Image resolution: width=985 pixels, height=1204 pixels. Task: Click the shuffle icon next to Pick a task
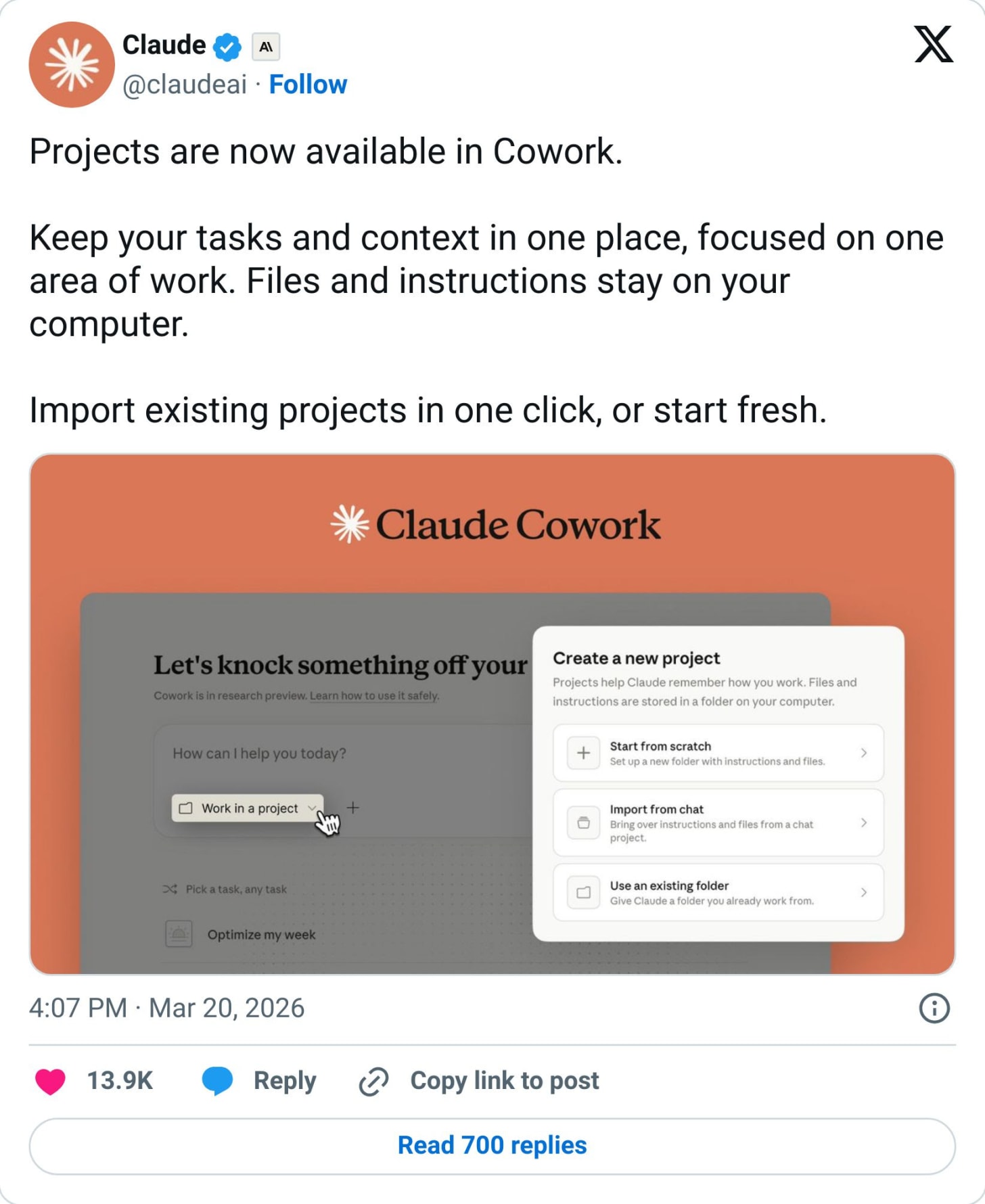[x=169, y=889]
